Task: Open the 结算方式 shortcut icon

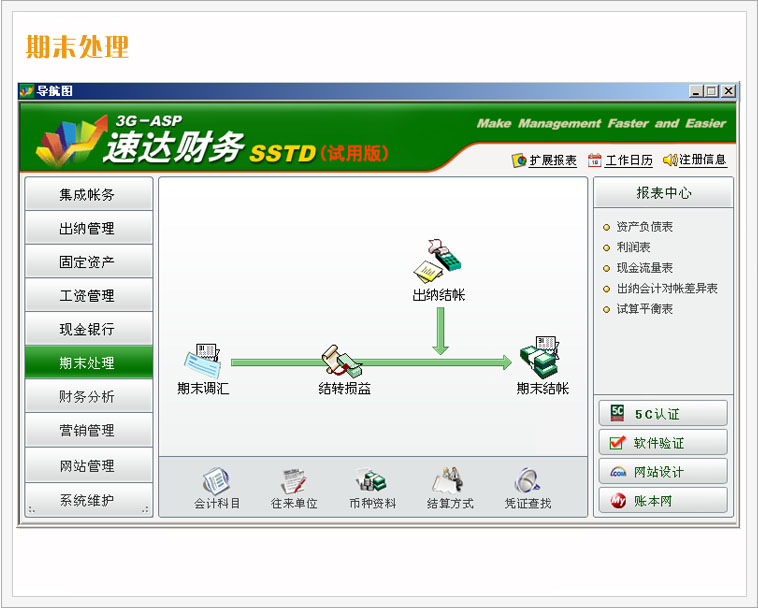Action: point(448,480)
